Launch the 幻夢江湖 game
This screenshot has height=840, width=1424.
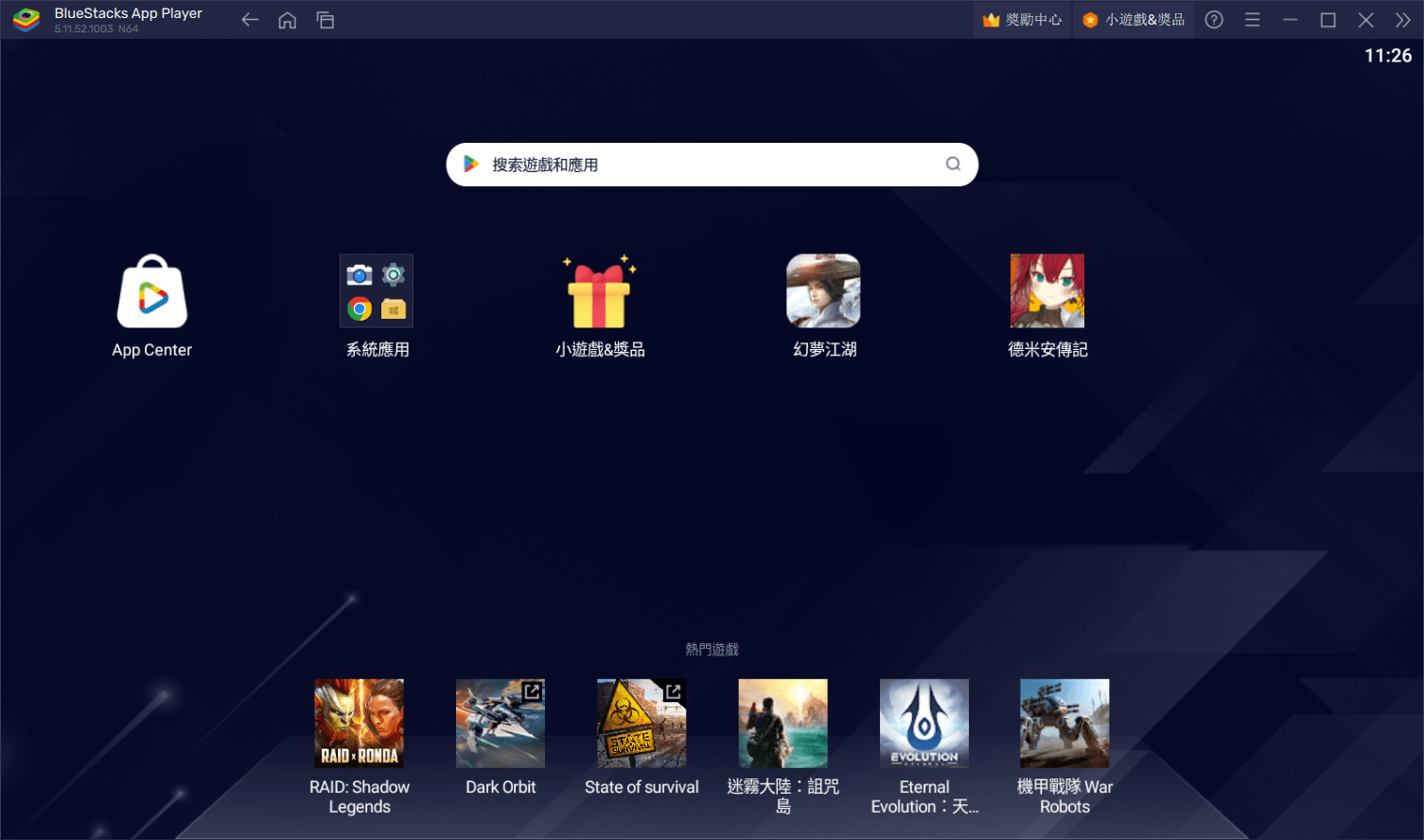(x=823, y=291)
